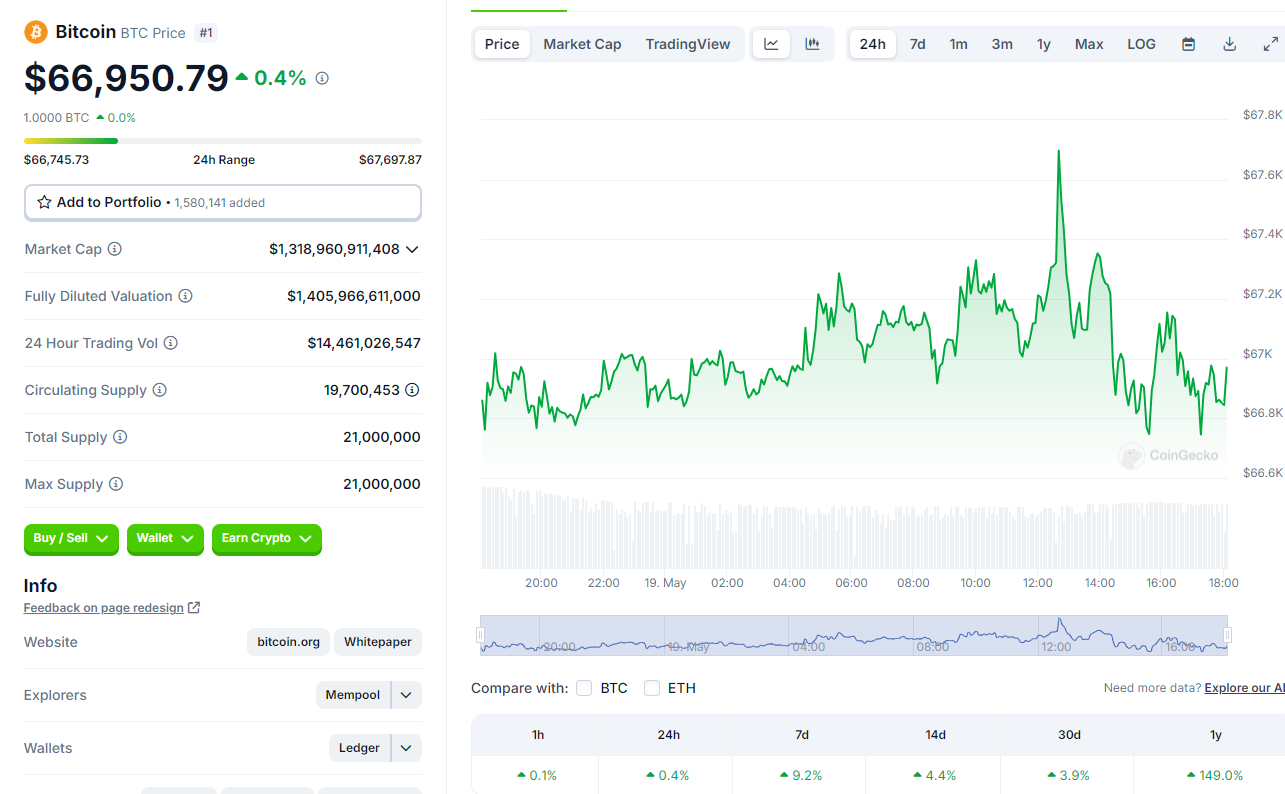Image resolution: width=1285 pixels, height=794 pixels.
Task: Open price change info icon beside 0.4%
Action: tap(322, 78)
